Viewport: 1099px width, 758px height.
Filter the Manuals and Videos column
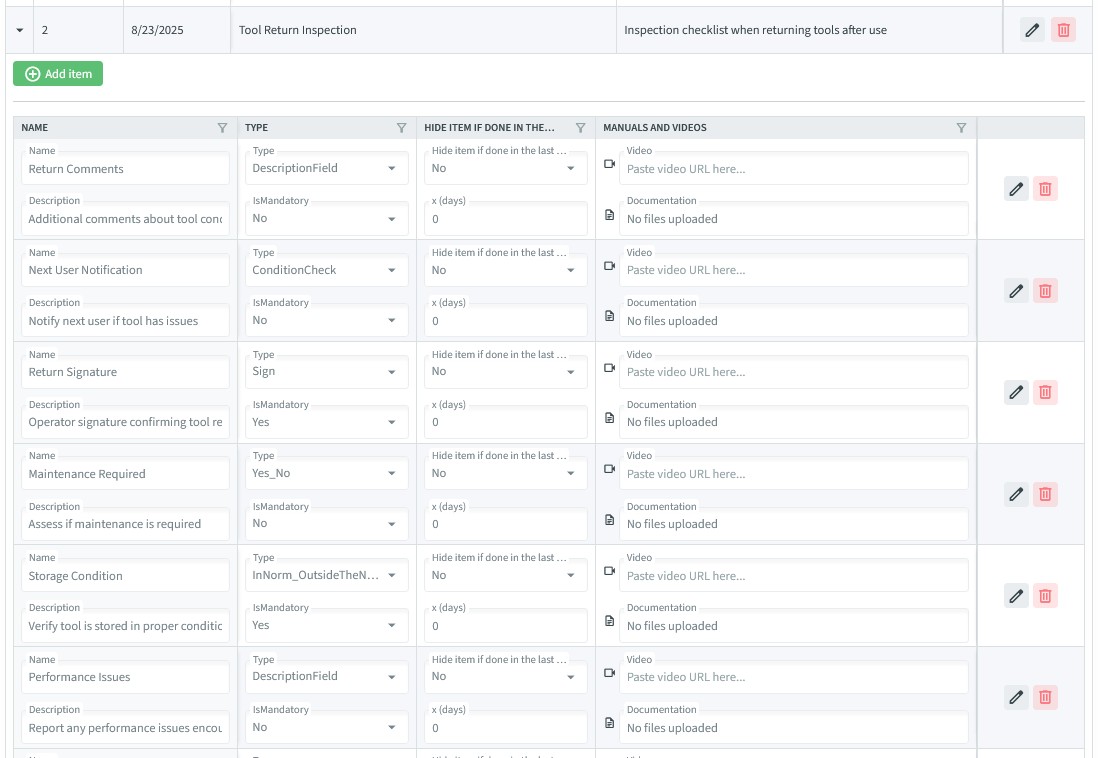(x=961, y=128)
